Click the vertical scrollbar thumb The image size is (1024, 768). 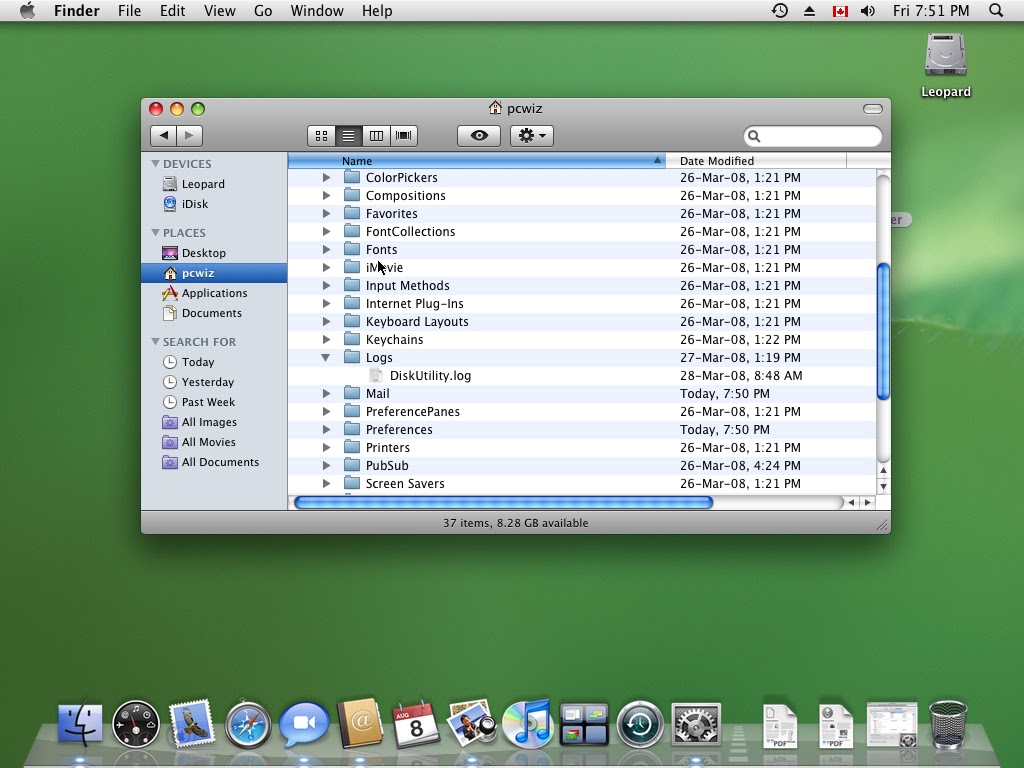[883, 331]
